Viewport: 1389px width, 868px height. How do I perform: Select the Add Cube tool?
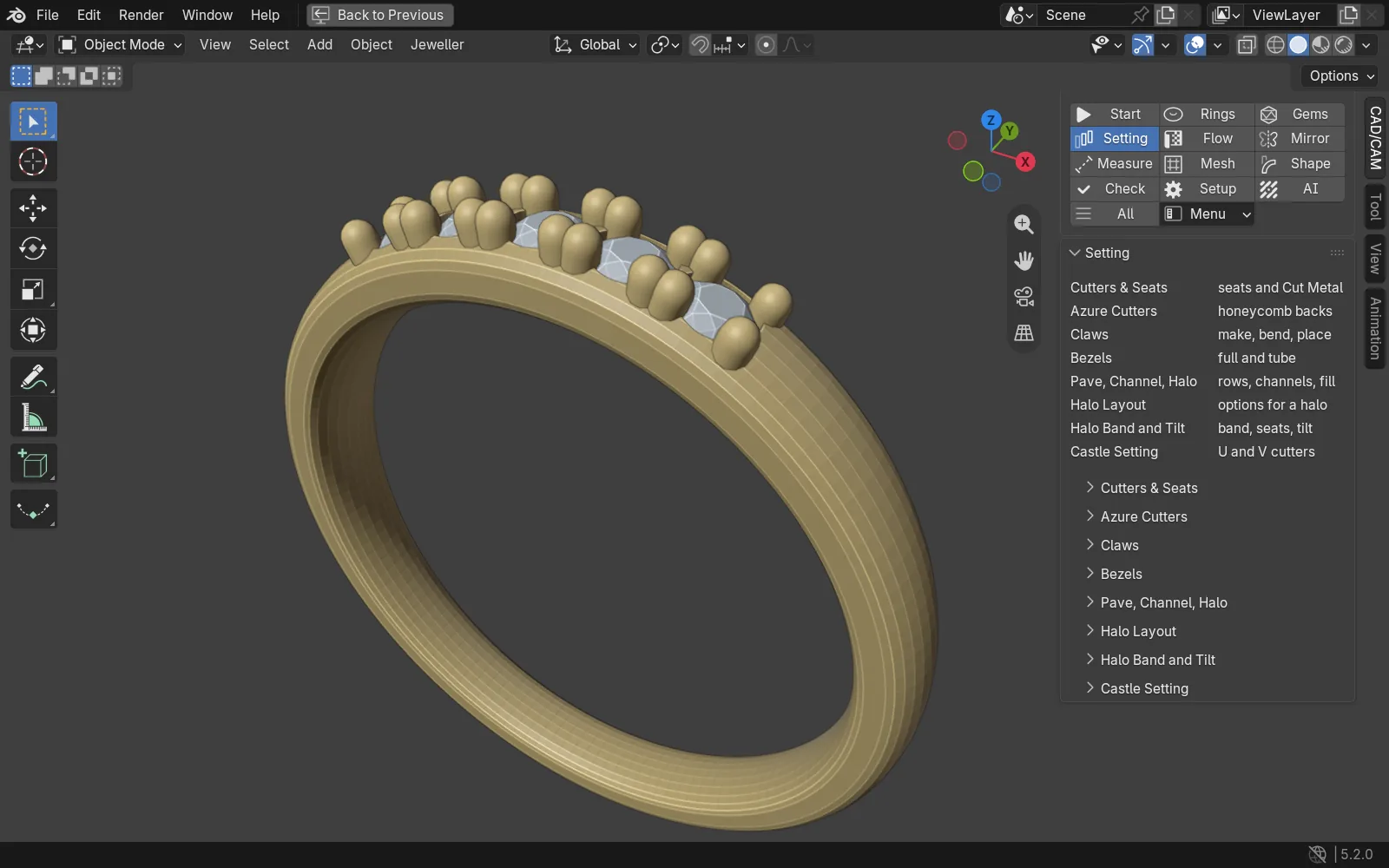[x=33, y=464]
